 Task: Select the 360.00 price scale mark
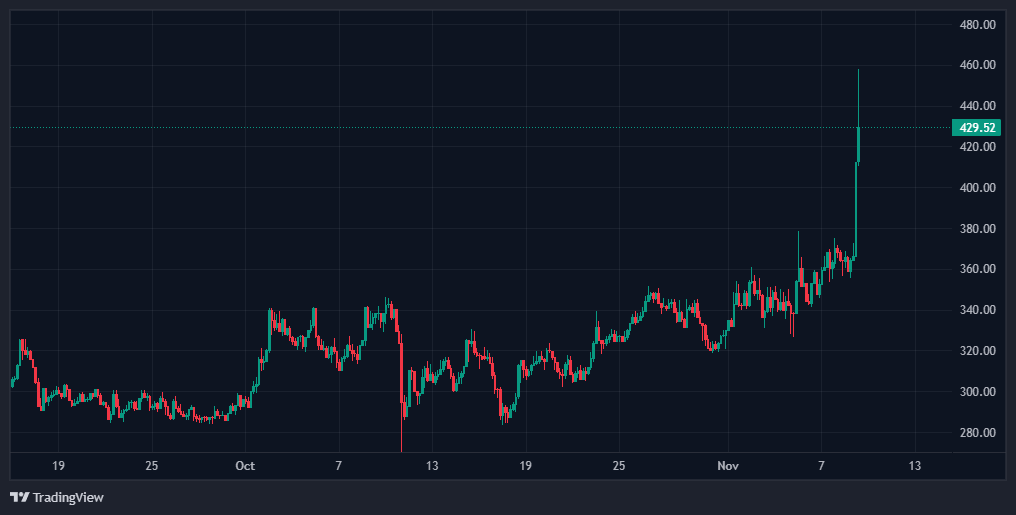click(977, 269)
